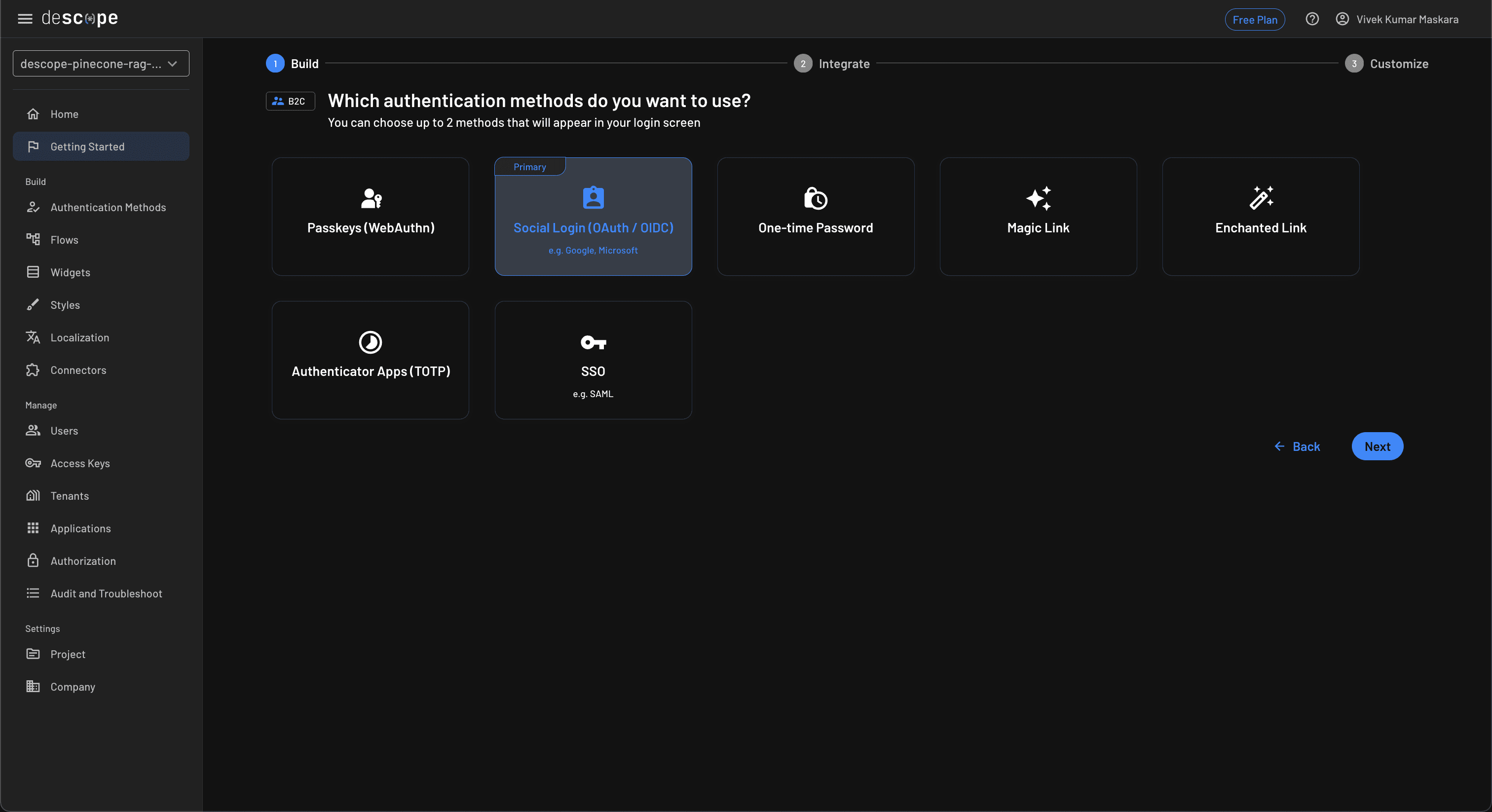Select the Passkeys (WebAuthn) method card
Viewport: 1492px width, 812px height.
coord(370,217)
